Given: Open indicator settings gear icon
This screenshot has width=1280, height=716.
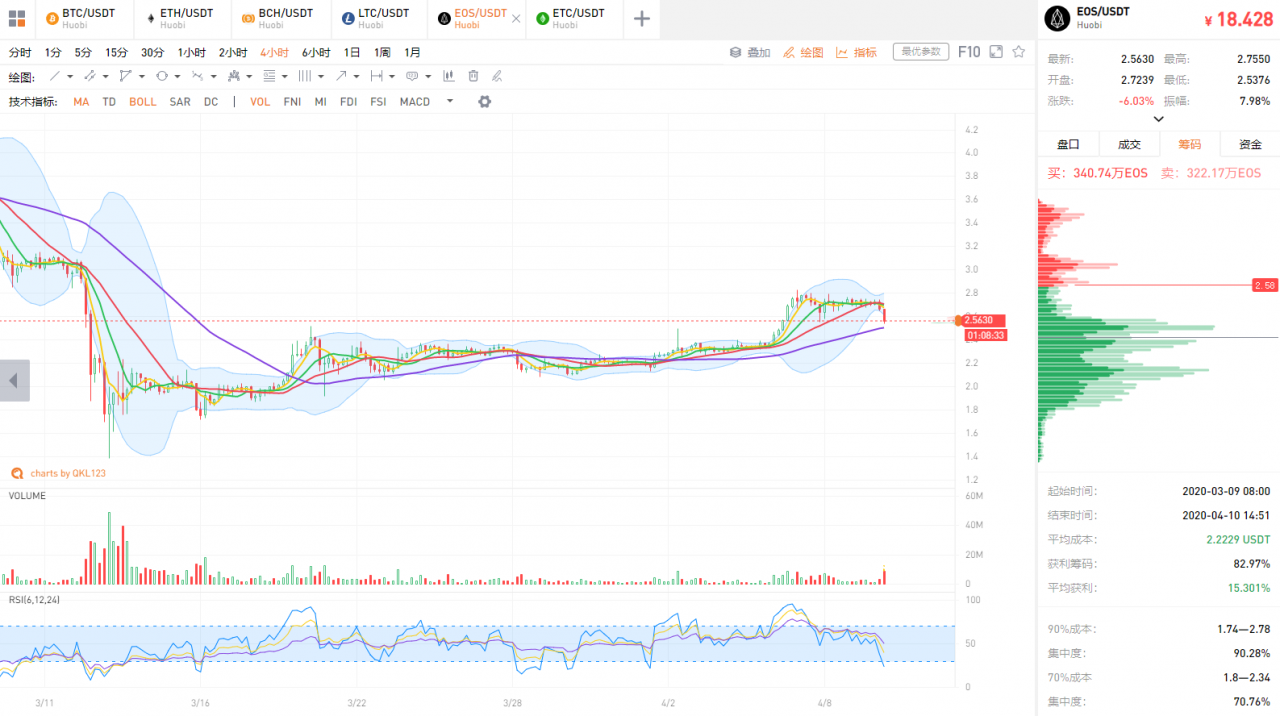Looking at the screenshot, I should [485, 101].
